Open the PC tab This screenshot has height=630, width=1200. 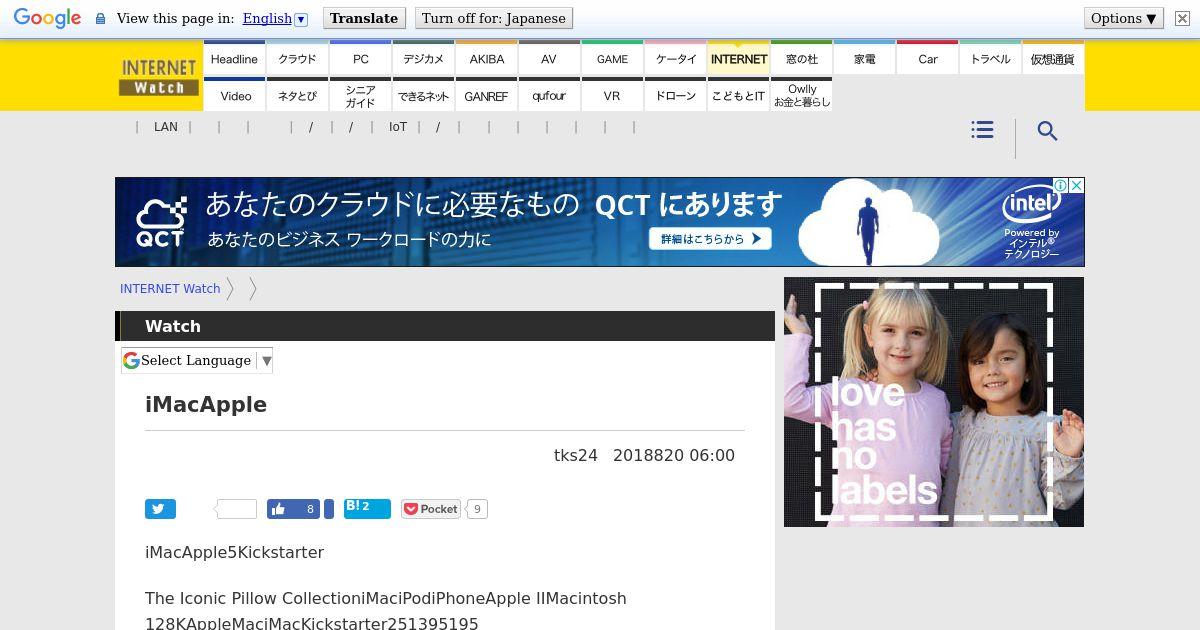click(360, 58)
